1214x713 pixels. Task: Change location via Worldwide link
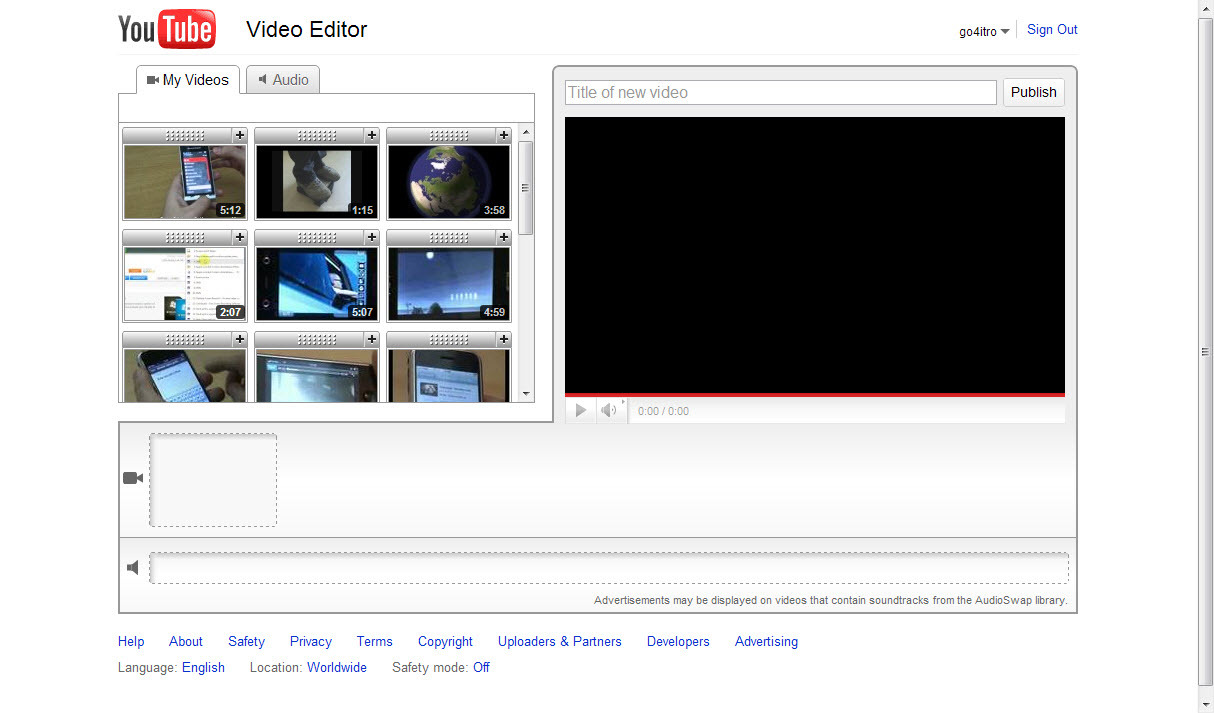point(337,667)
